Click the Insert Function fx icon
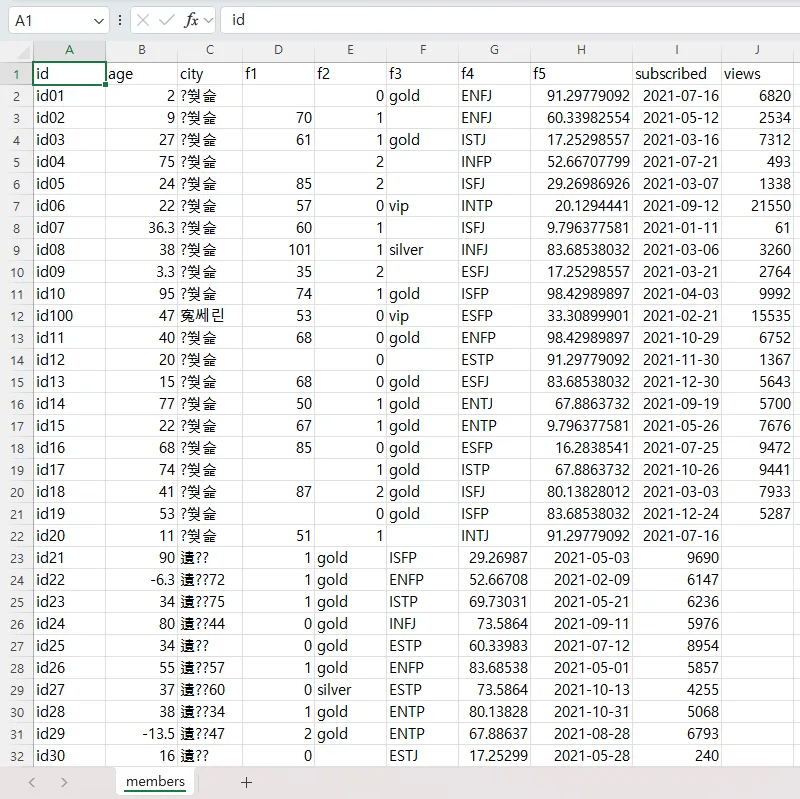The height and width of the screenshot is (799, 800). [x=190, y=20]
